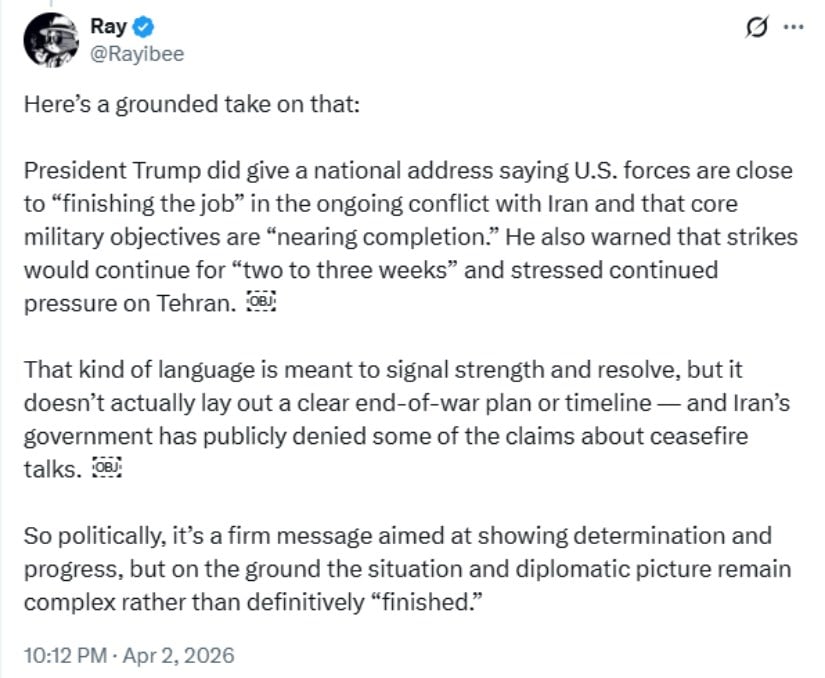Click the OBJ placeholder icon after Tehran

[x=260, y=304]
